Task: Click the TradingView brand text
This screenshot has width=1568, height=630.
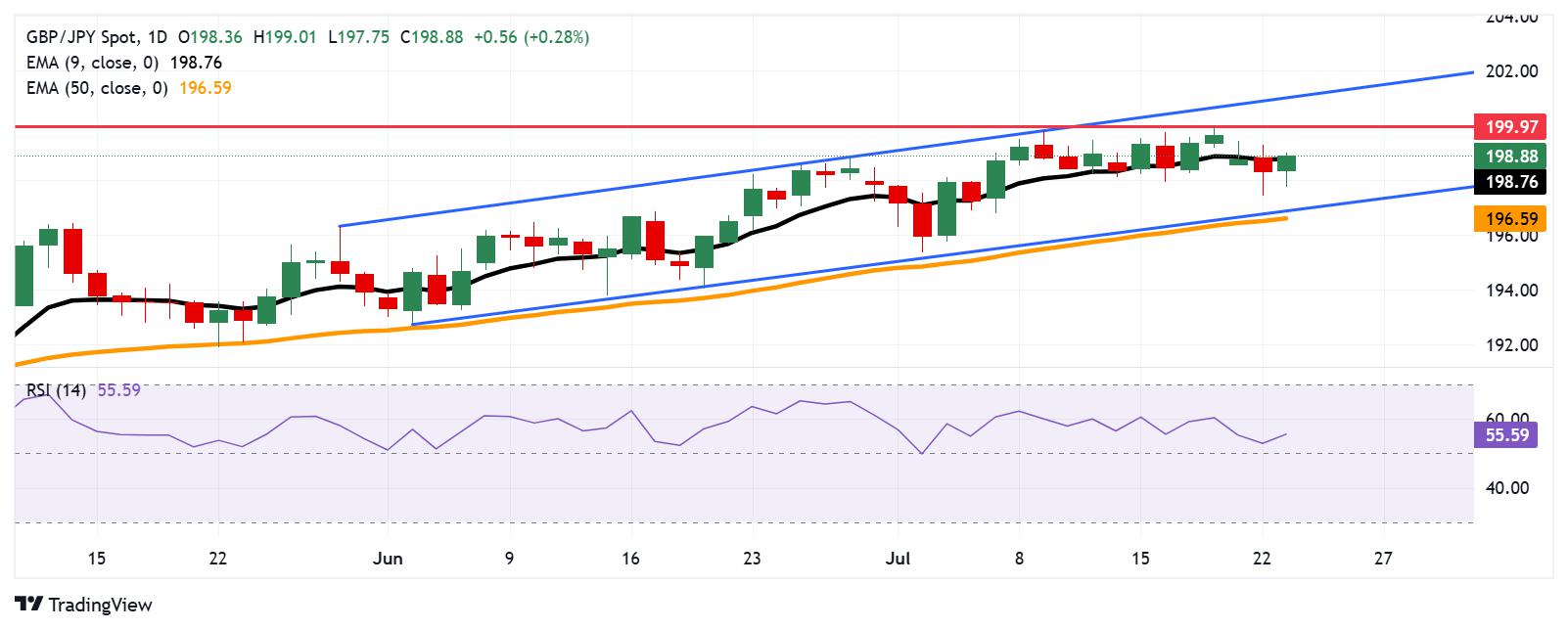Action: [100, 605]
